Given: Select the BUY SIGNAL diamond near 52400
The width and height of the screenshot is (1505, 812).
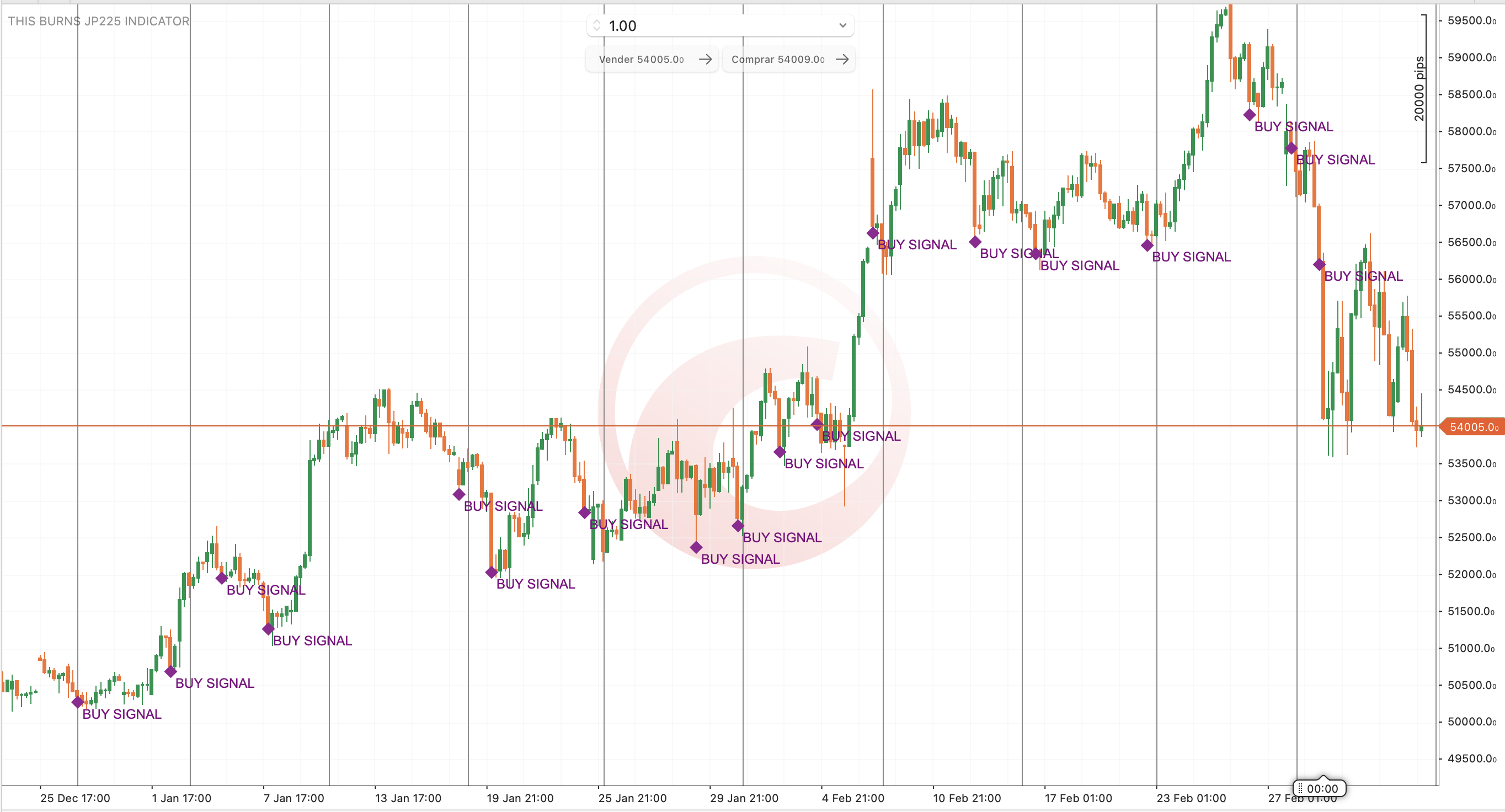Looking at the screenshot, I should point(696,547).
